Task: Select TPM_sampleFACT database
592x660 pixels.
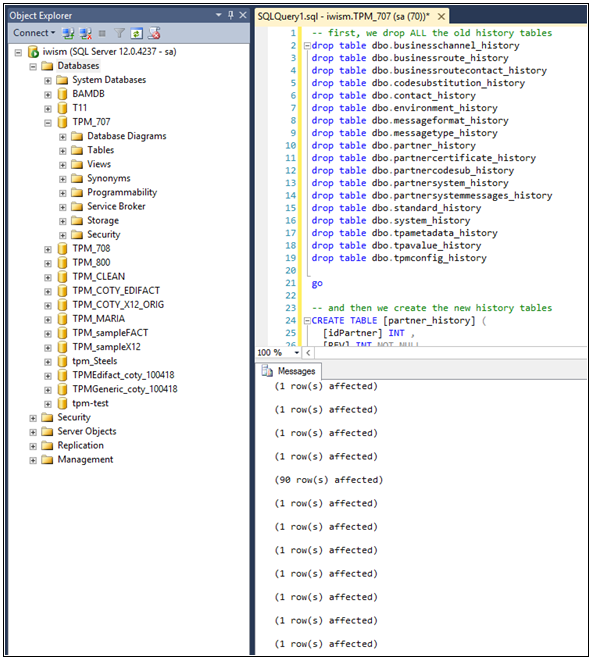Action: coord(110,333)
